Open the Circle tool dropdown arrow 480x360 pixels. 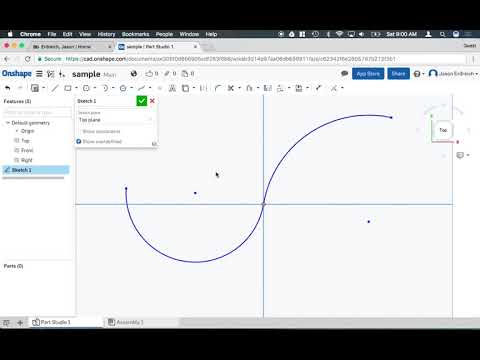click(95, 88)
